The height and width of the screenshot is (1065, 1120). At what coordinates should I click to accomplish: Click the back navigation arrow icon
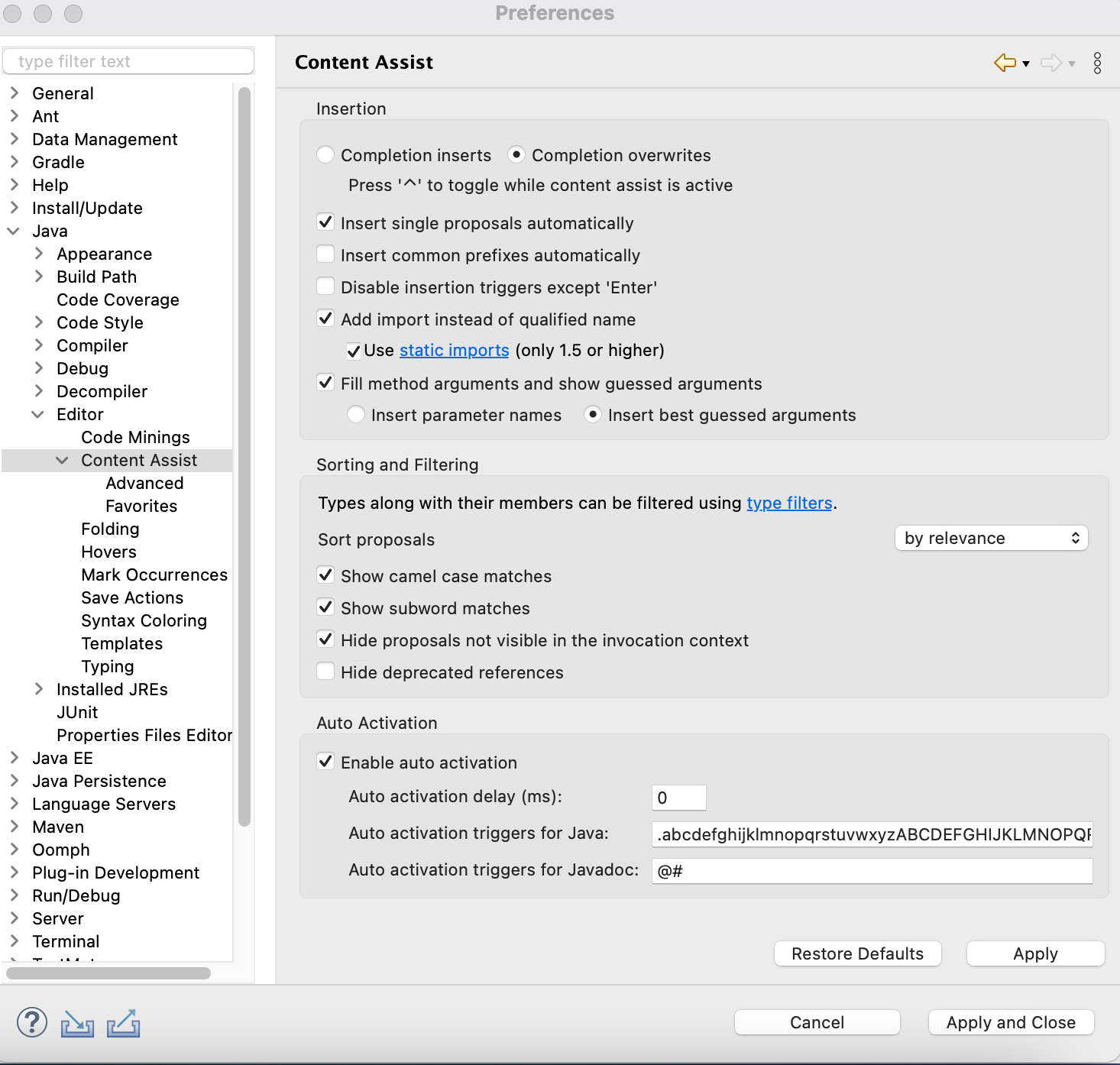coord(1005,63)
